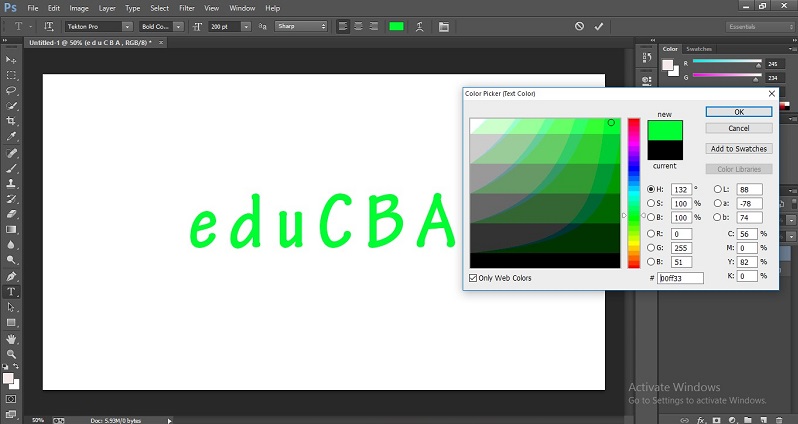Left align text in options bar
The image size is (798, 424).
click(x=343, y=26)
